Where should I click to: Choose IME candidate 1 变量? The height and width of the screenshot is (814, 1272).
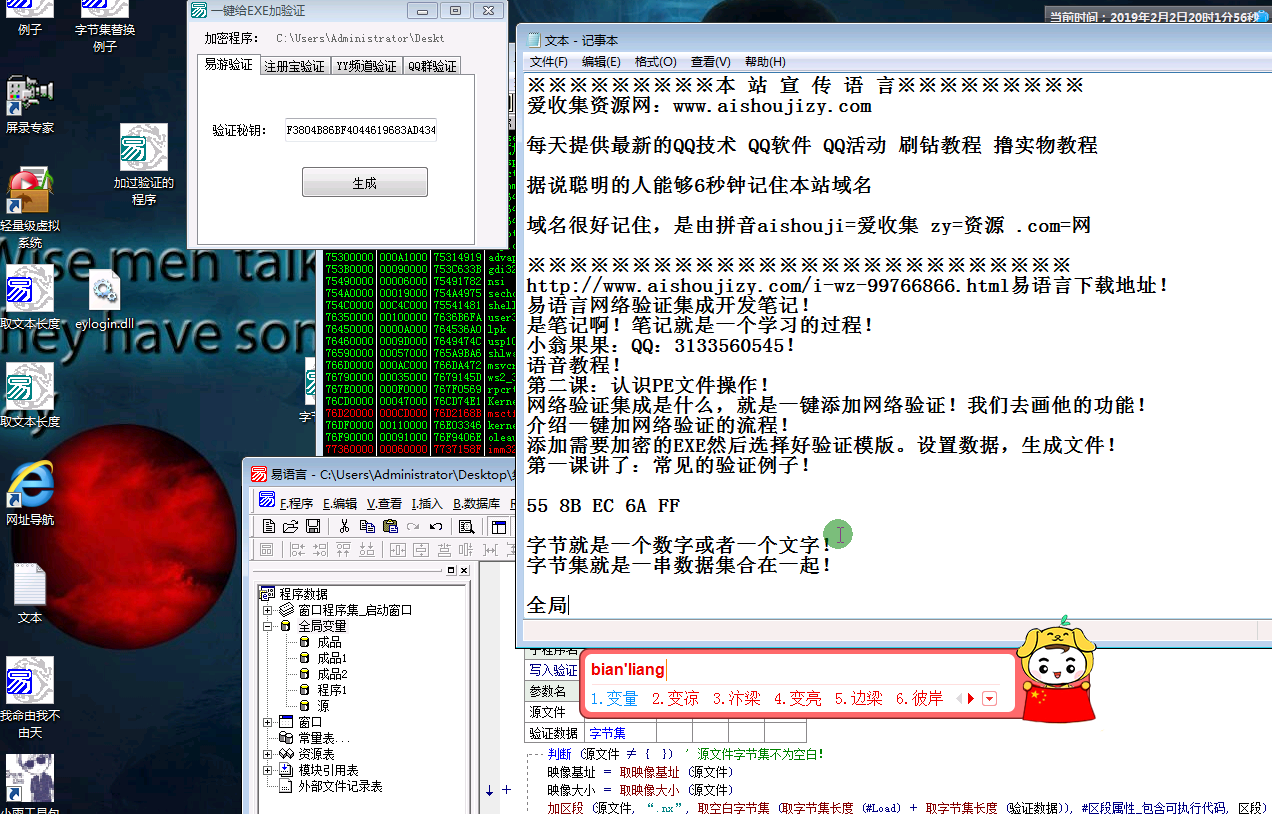[x=614, y=699]
